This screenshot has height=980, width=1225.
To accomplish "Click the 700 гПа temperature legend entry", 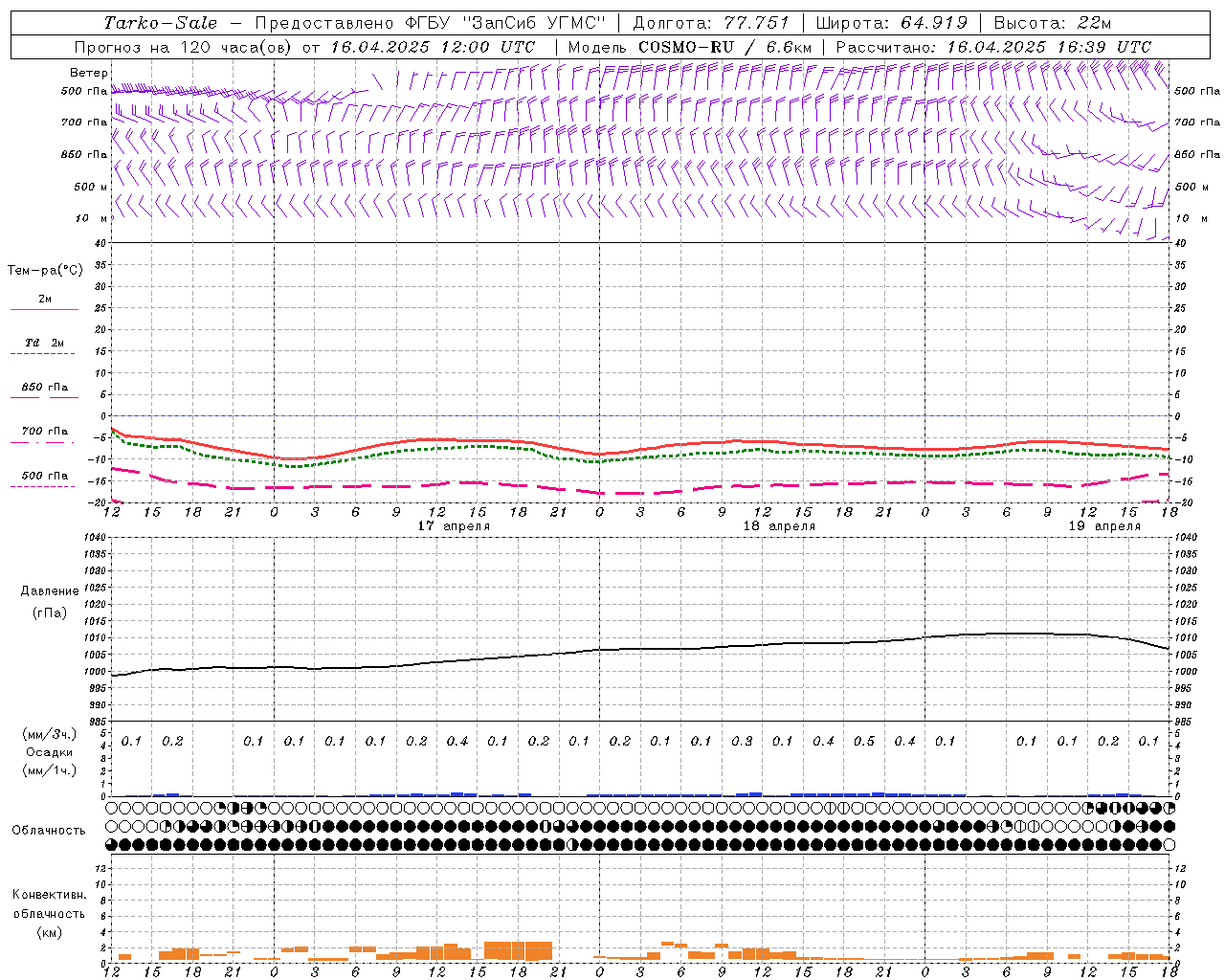I will point(44,432).
